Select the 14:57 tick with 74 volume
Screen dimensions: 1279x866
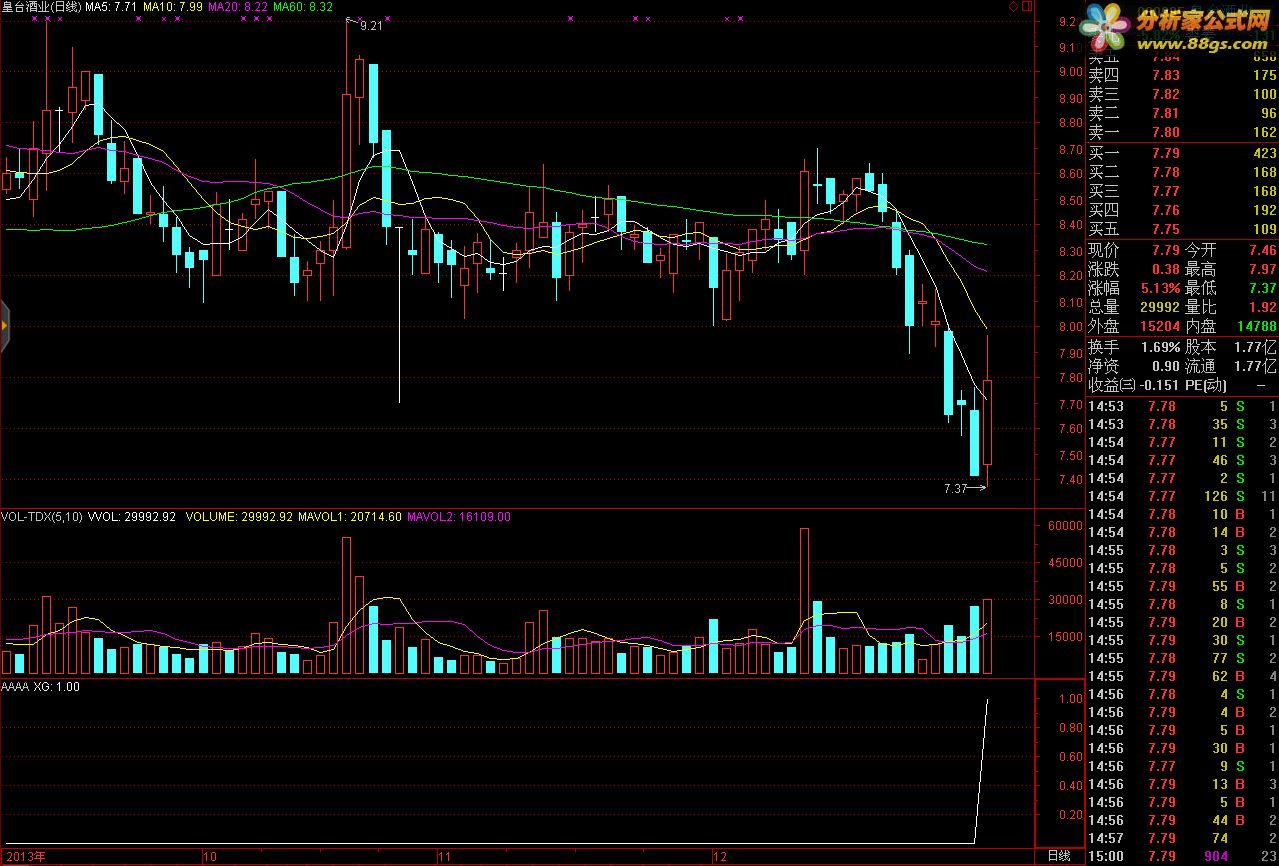(1182, 838)
